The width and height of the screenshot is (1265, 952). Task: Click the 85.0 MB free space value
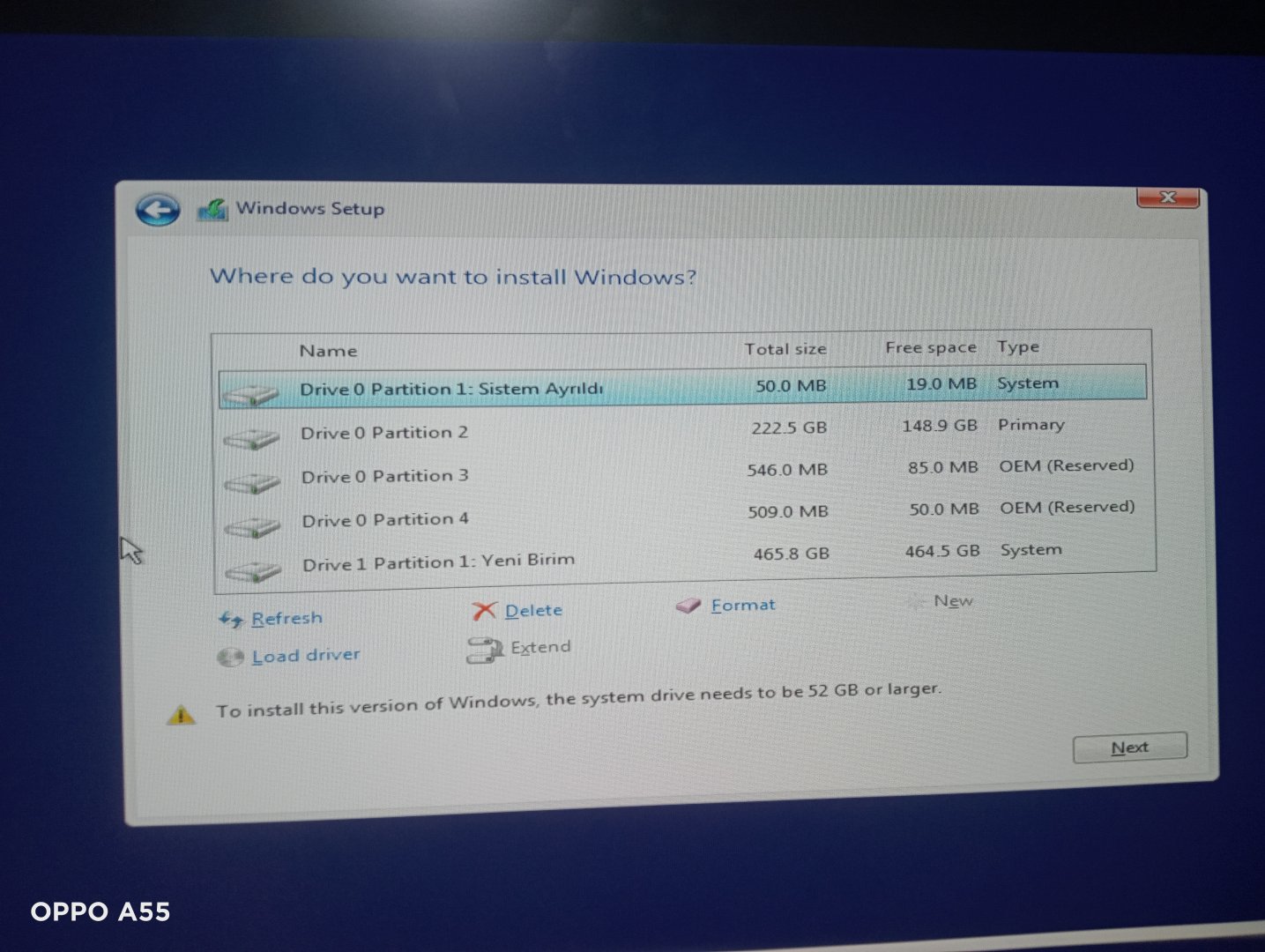click(x=943, y=467)
